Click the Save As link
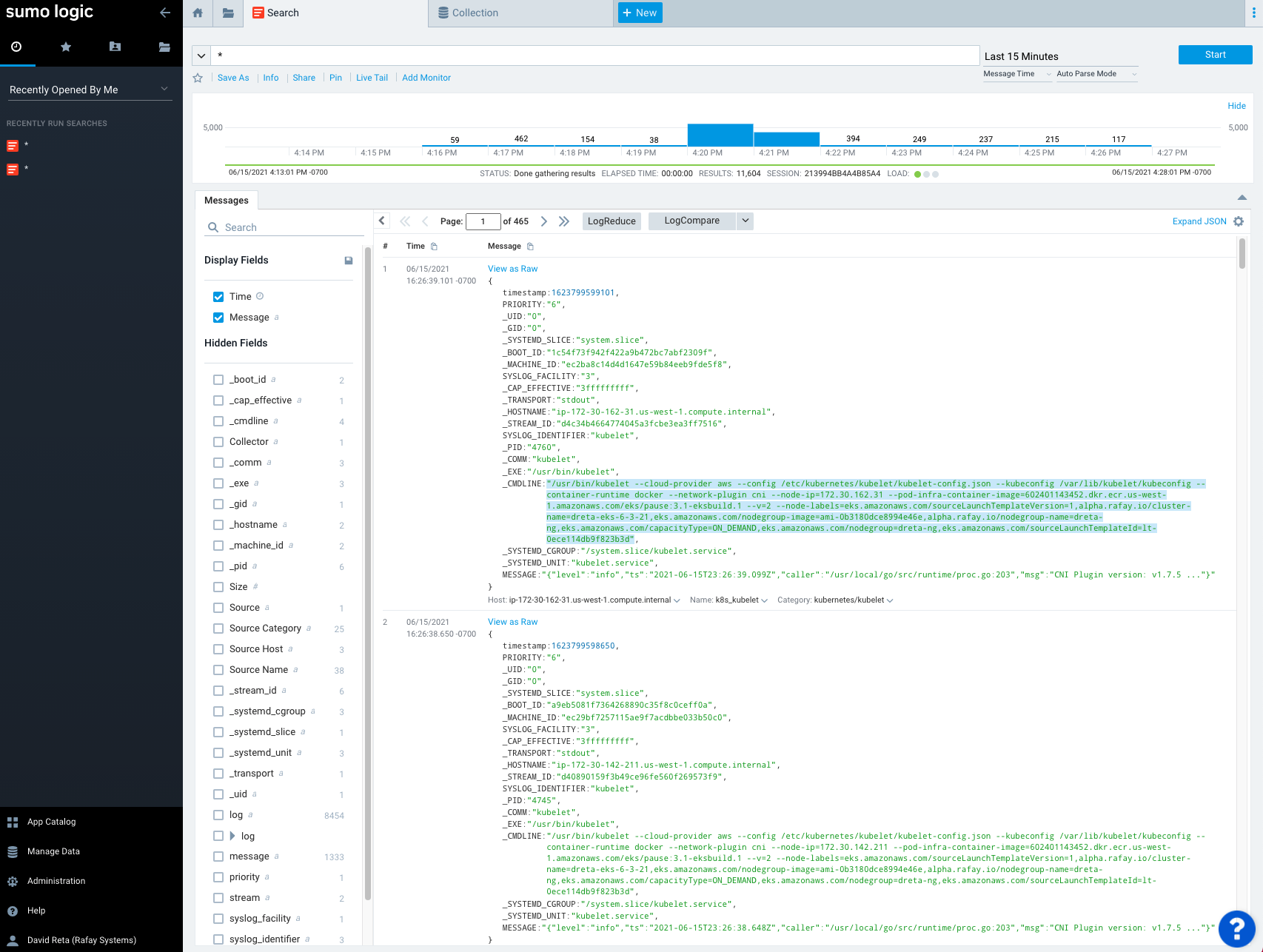Viewport: 1263px width, 952px height. 233,78
